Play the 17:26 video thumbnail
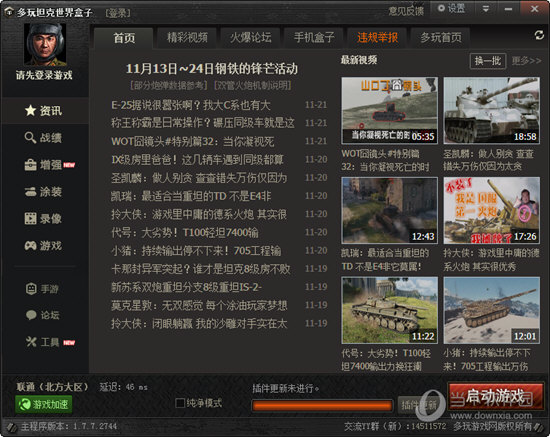This screenshot has height=437, width=550. 491,210
